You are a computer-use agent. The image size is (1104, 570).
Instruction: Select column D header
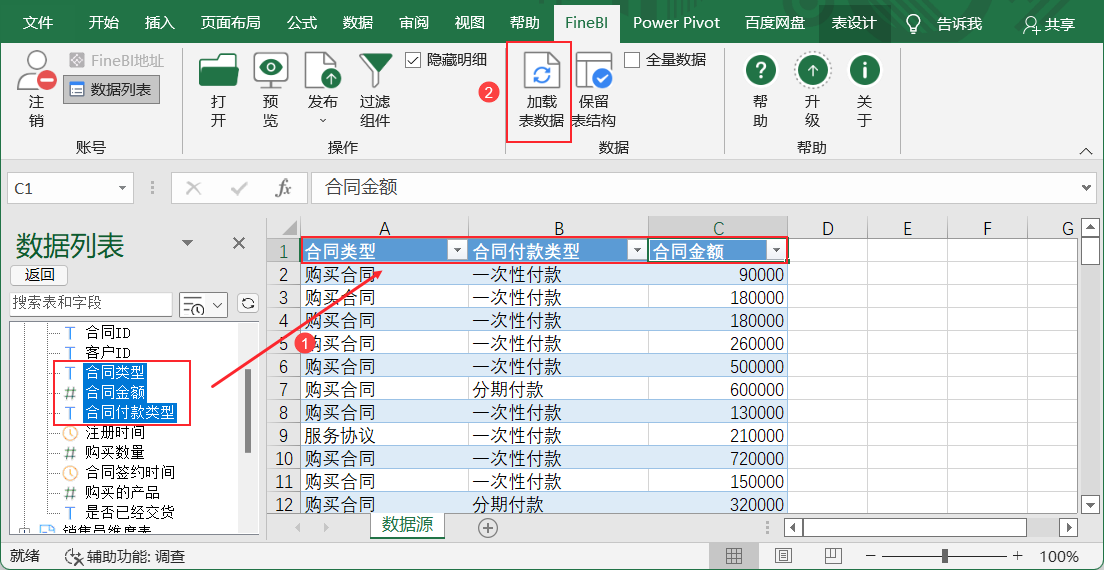point(827,228)
